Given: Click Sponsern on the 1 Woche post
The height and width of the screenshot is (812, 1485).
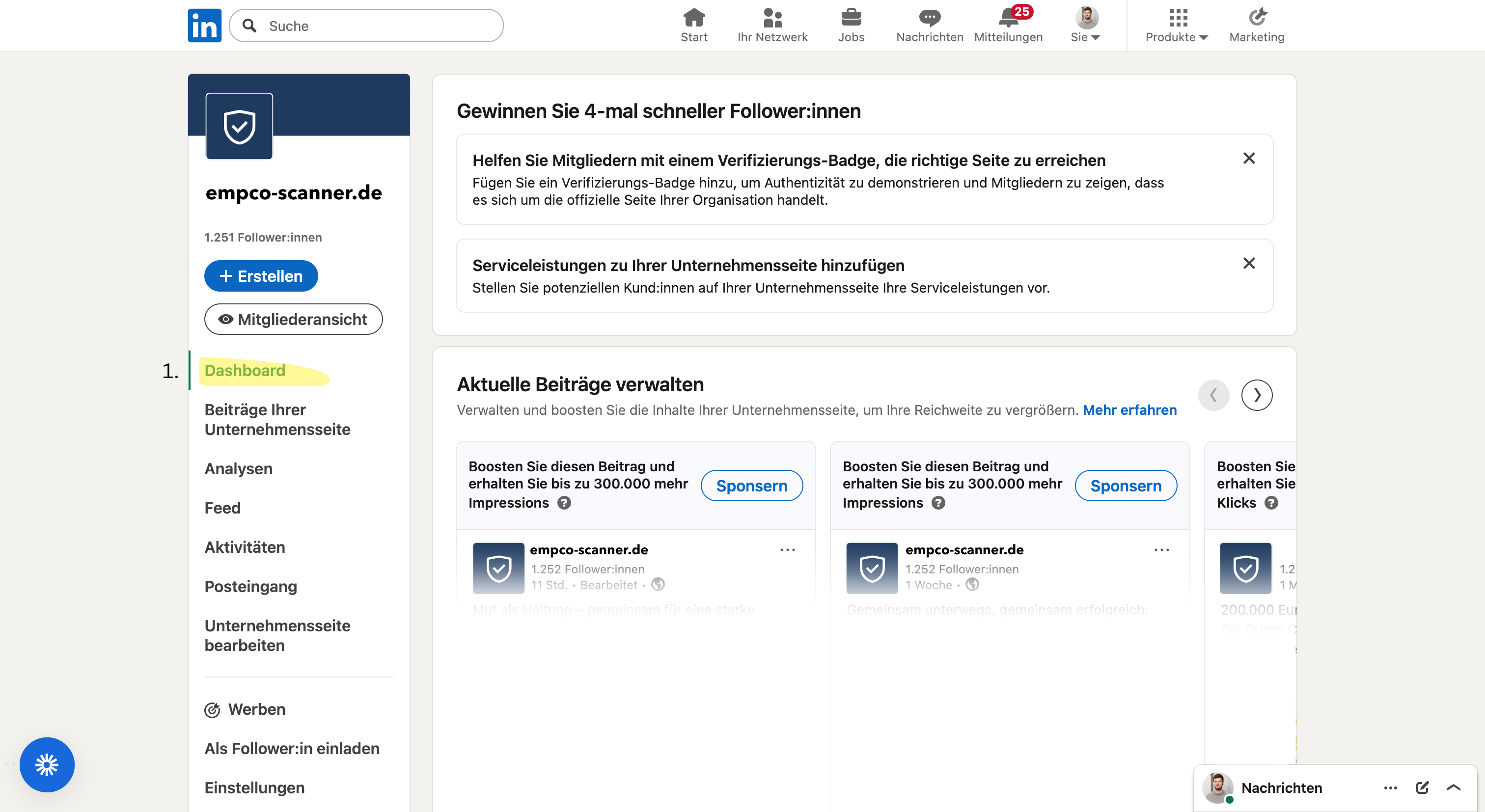Looking at the screenshot, I should click(x=1125, y=485).
